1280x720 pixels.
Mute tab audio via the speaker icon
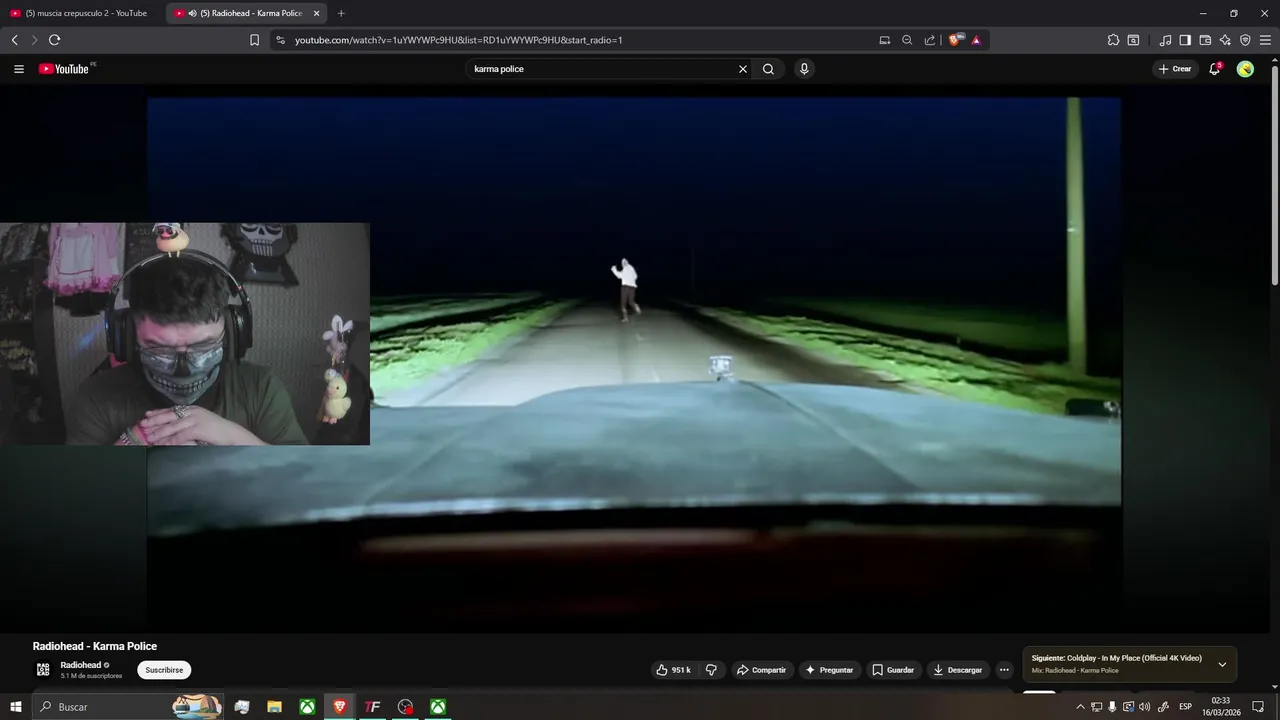192,13
